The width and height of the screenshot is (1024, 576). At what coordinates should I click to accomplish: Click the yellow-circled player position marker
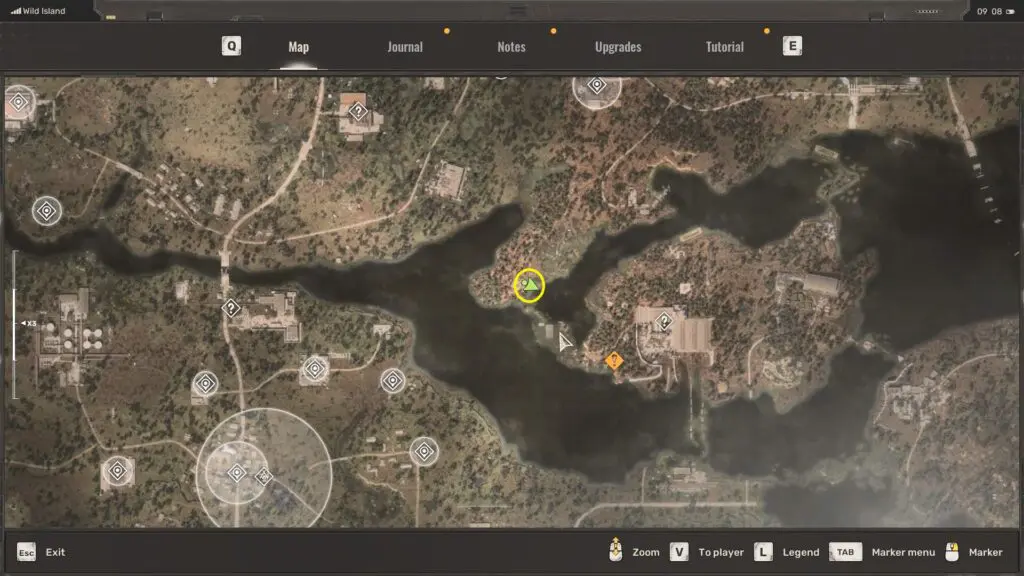coord(529,286)
